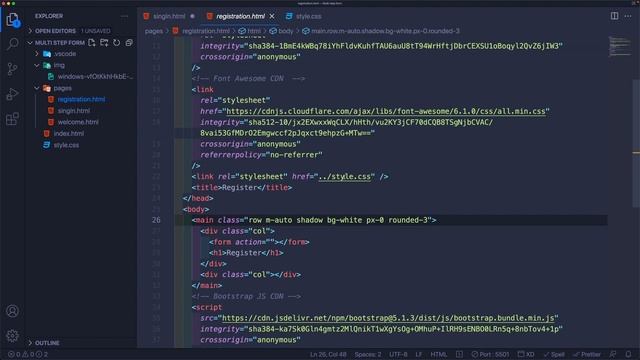
Task: Click errors and warnings indicator in status bar
Action: (x=28, y=354)
